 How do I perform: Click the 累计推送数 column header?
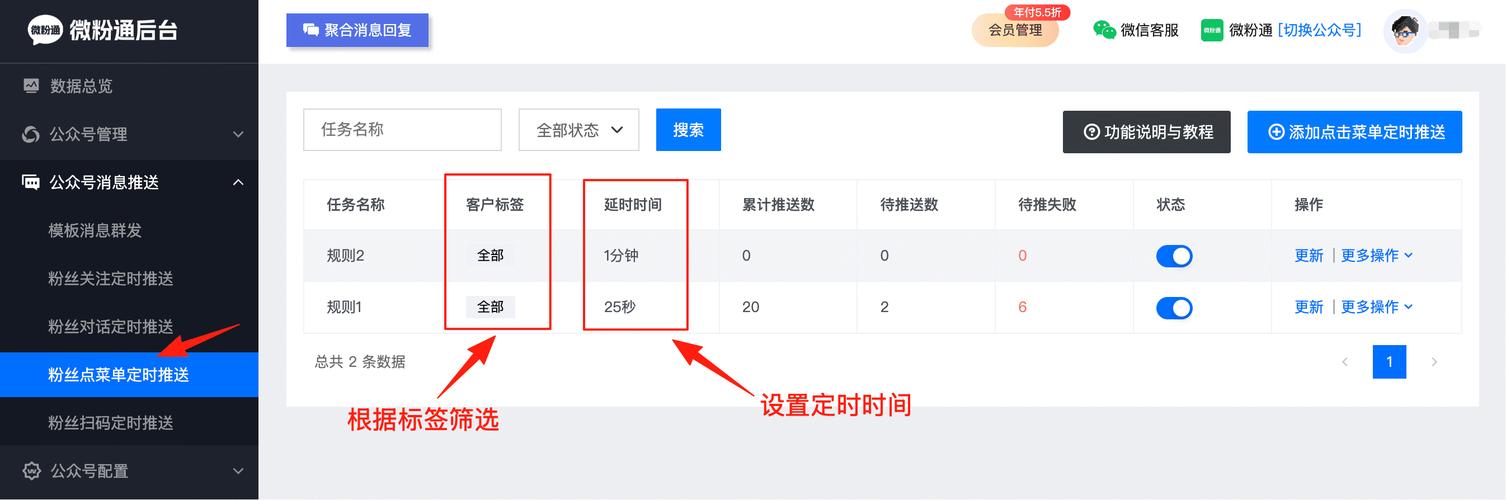point(778,204)
